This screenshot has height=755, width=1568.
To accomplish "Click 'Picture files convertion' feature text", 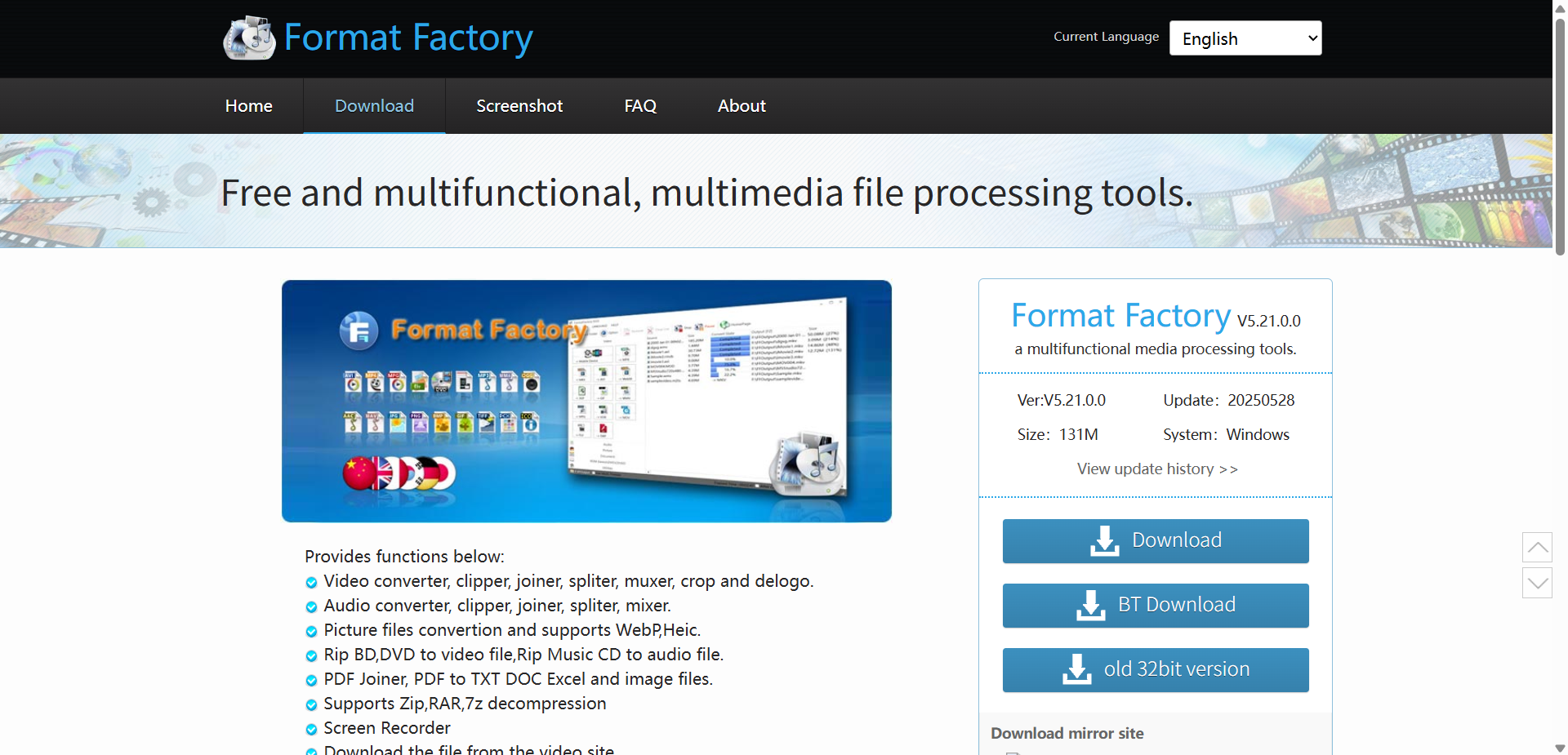I will (512, 630).
